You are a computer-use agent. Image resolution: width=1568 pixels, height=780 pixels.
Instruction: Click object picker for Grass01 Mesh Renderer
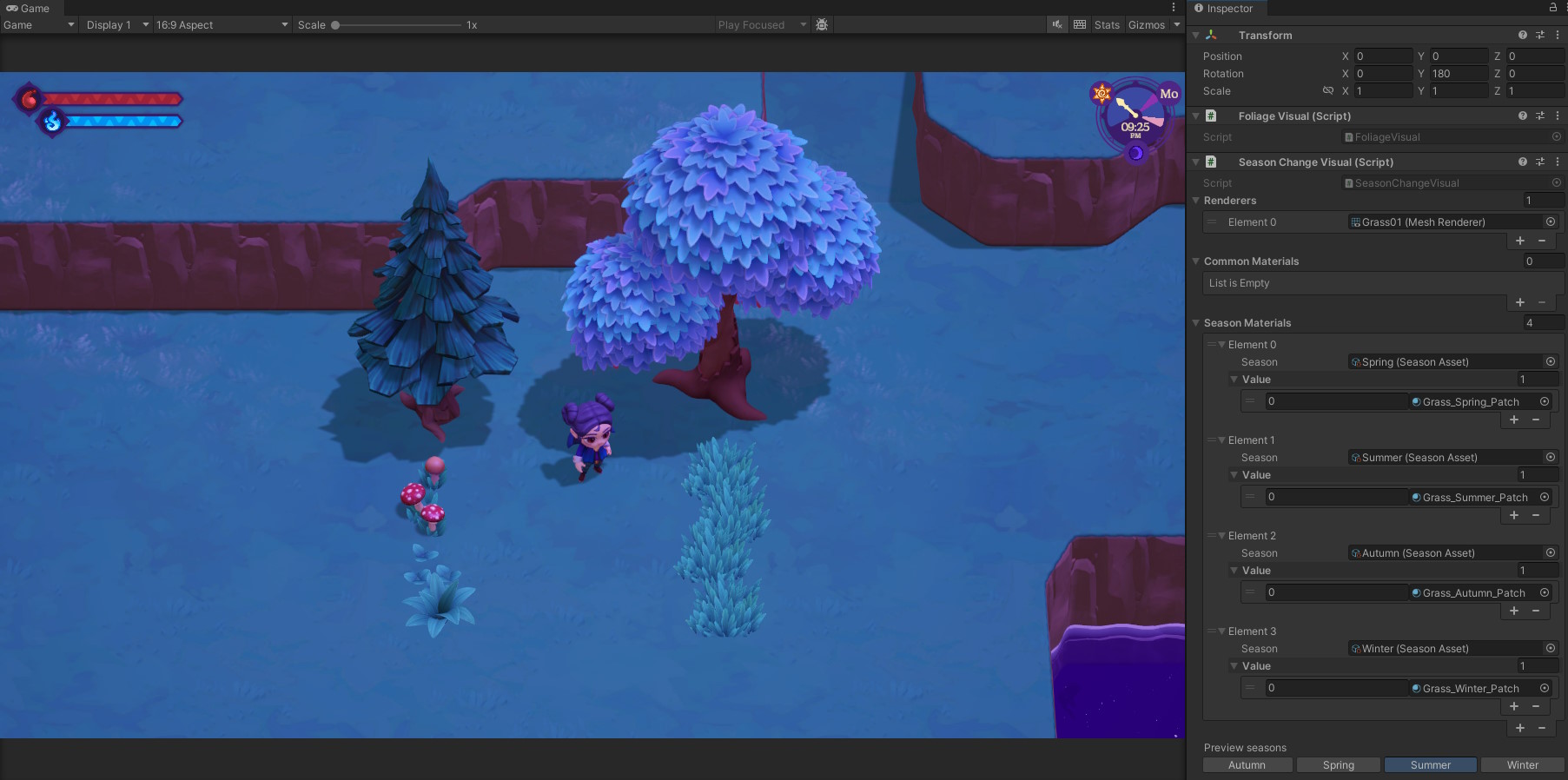(x=1551, y=222)
